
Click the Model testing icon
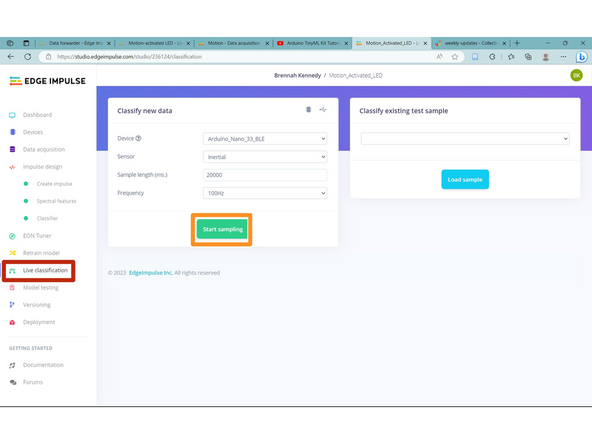12,288
